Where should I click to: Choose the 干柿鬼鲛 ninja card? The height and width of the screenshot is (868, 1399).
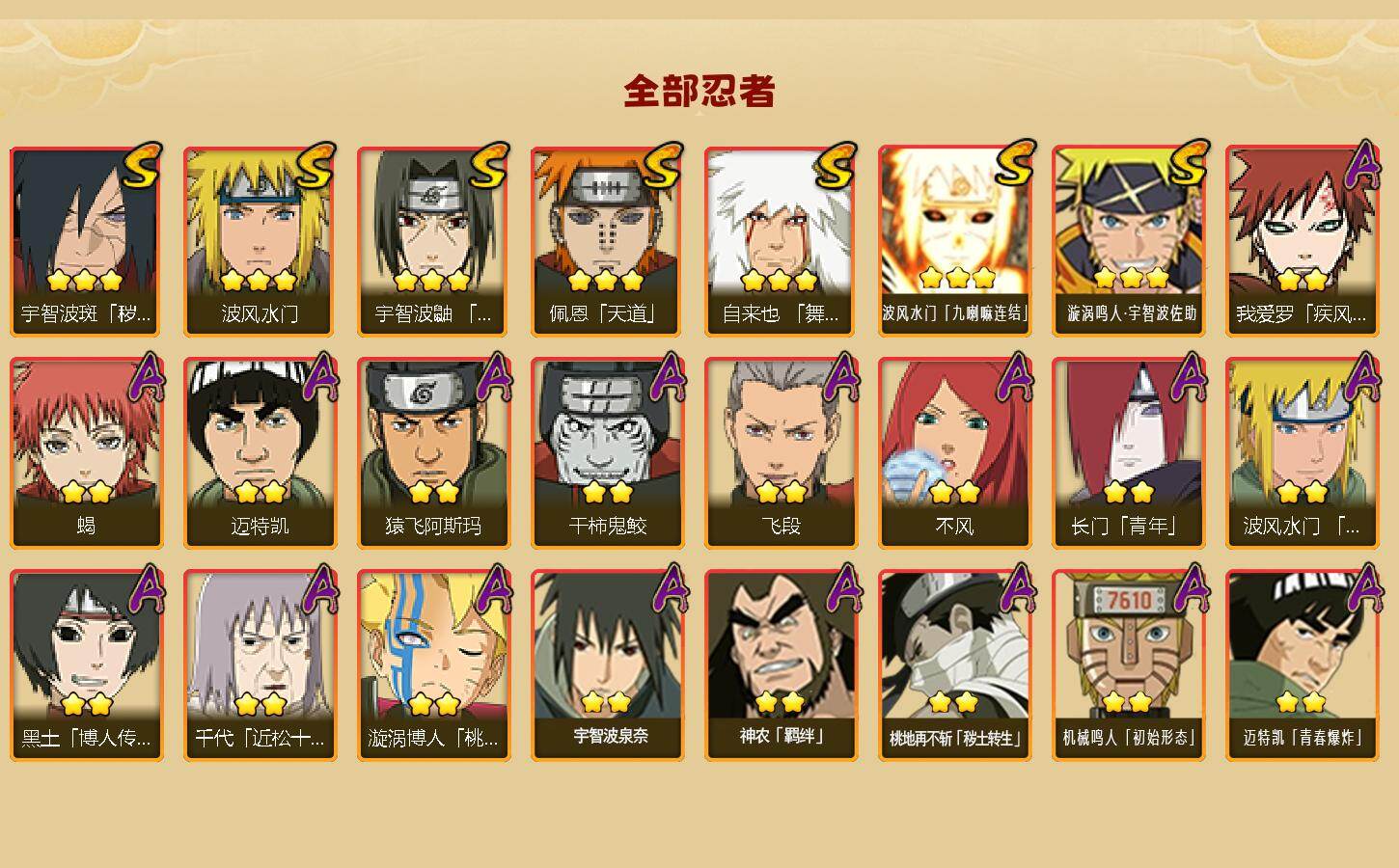tap(607, 453)
